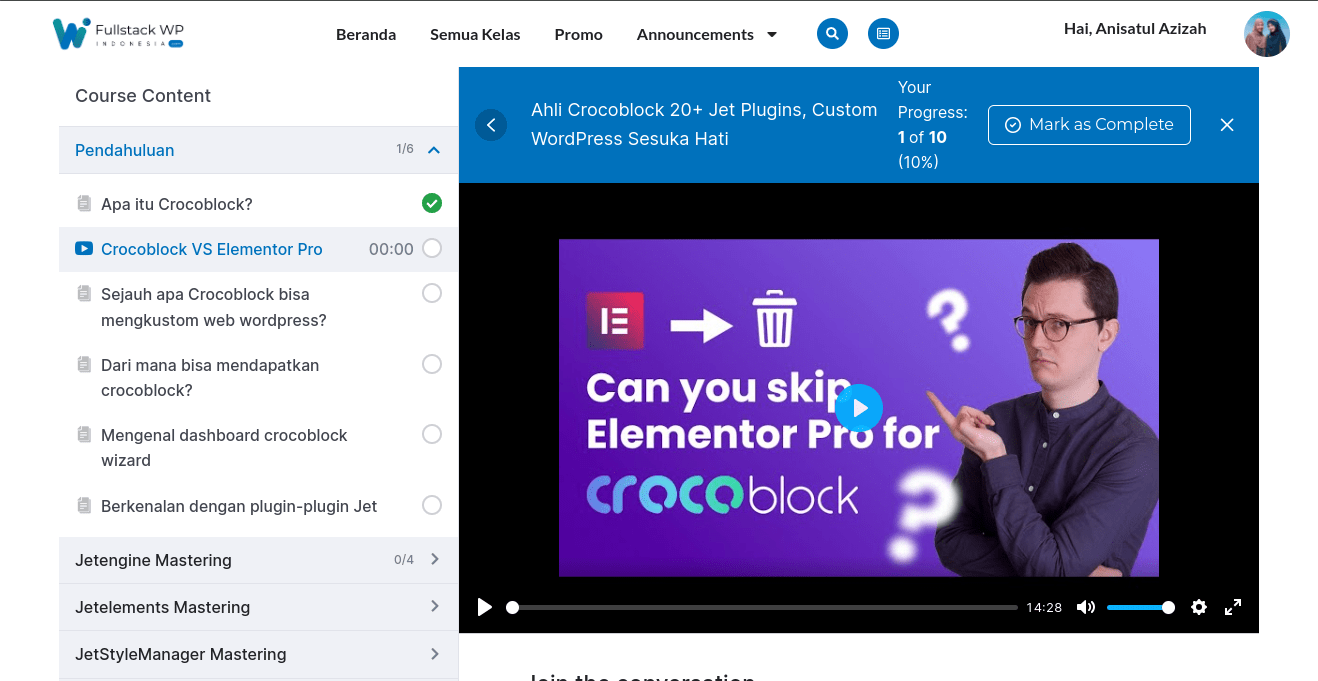Screen dimensions: 1318x681
Task: Click the play icon in player bar
Action: (x=485, y=607)
